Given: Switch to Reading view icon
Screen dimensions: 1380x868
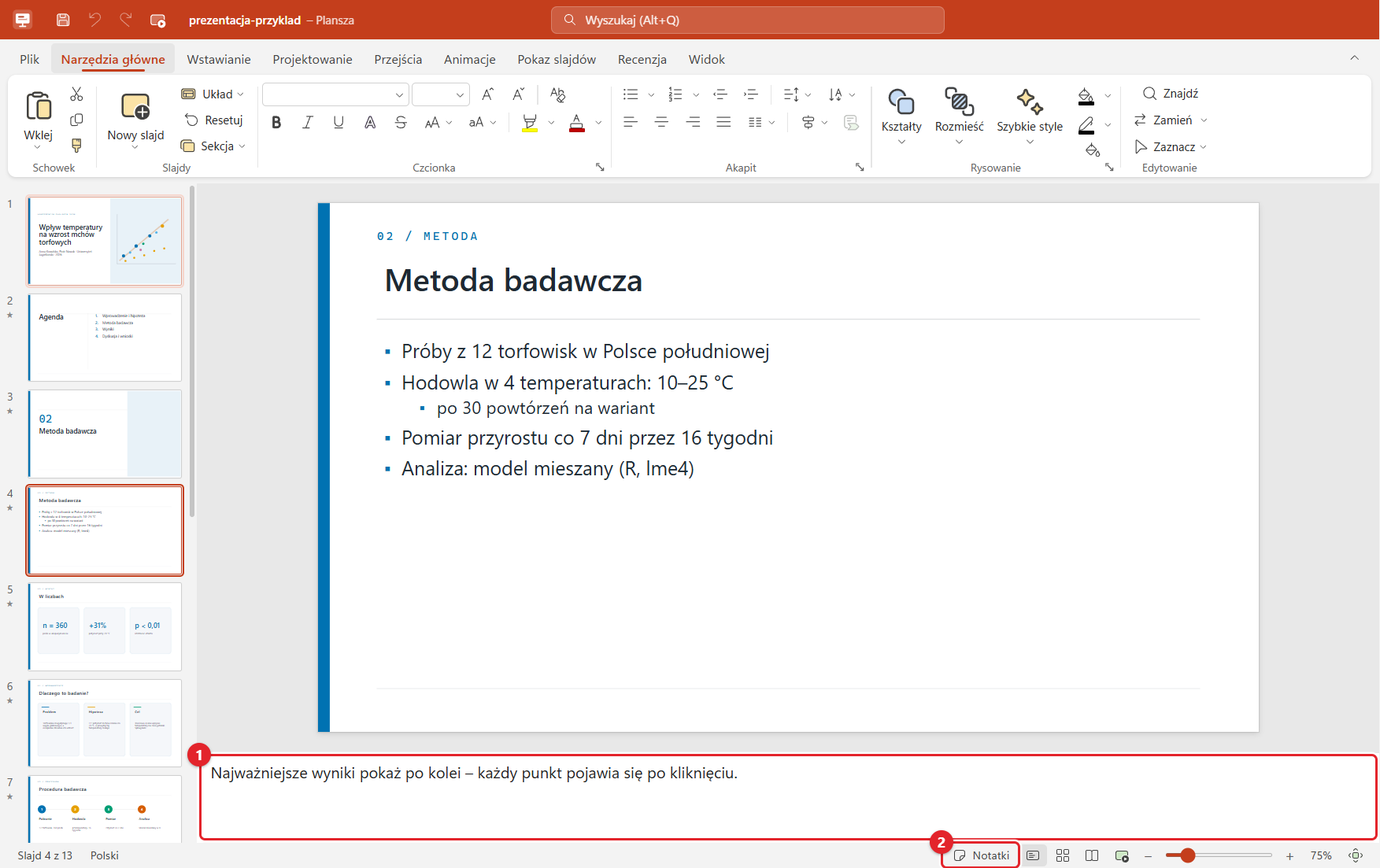Looking at the screenshot, I should tap(1092, 855).
